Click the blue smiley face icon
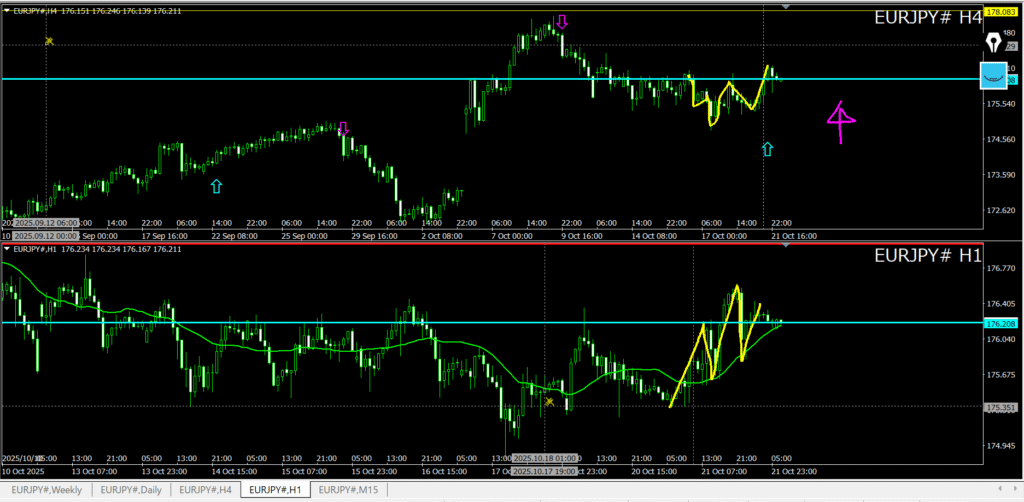1024x502 pixels. (x=993, y=75)
